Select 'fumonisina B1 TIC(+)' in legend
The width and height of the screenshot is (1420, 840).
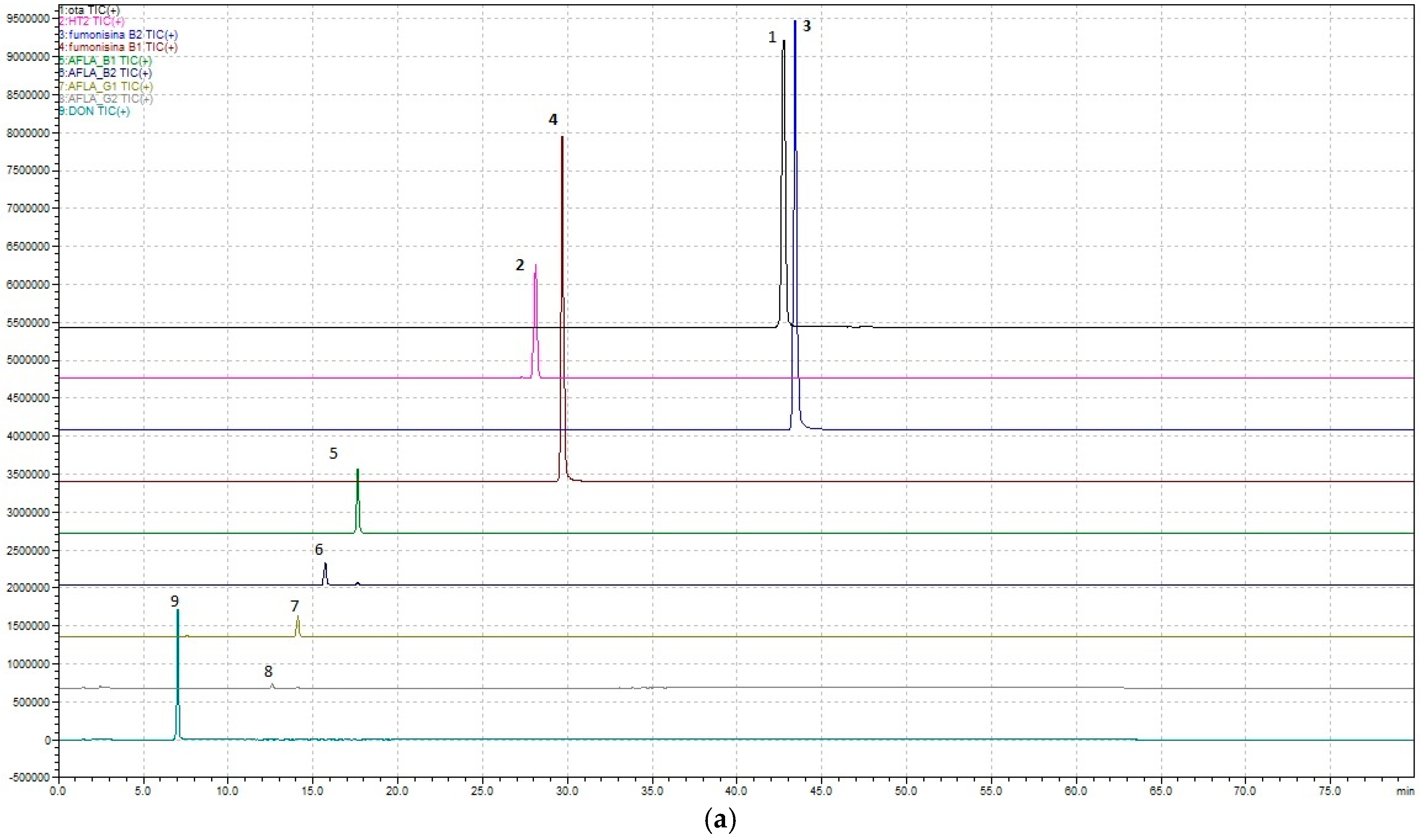[118, 47]
